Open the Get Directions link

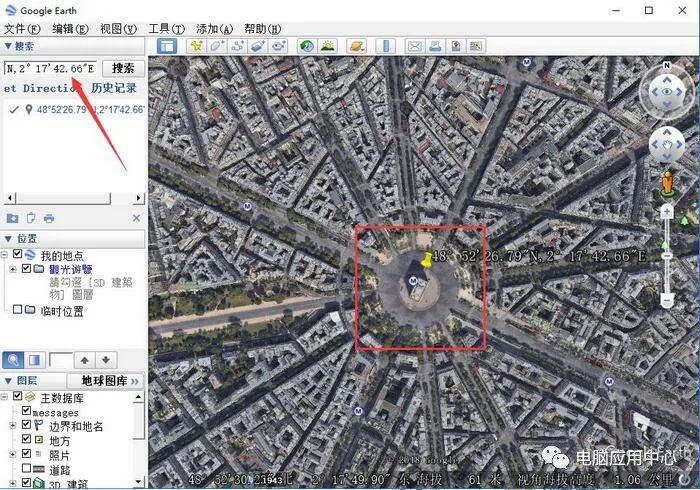pyautogui.click(x=42, y=88)
